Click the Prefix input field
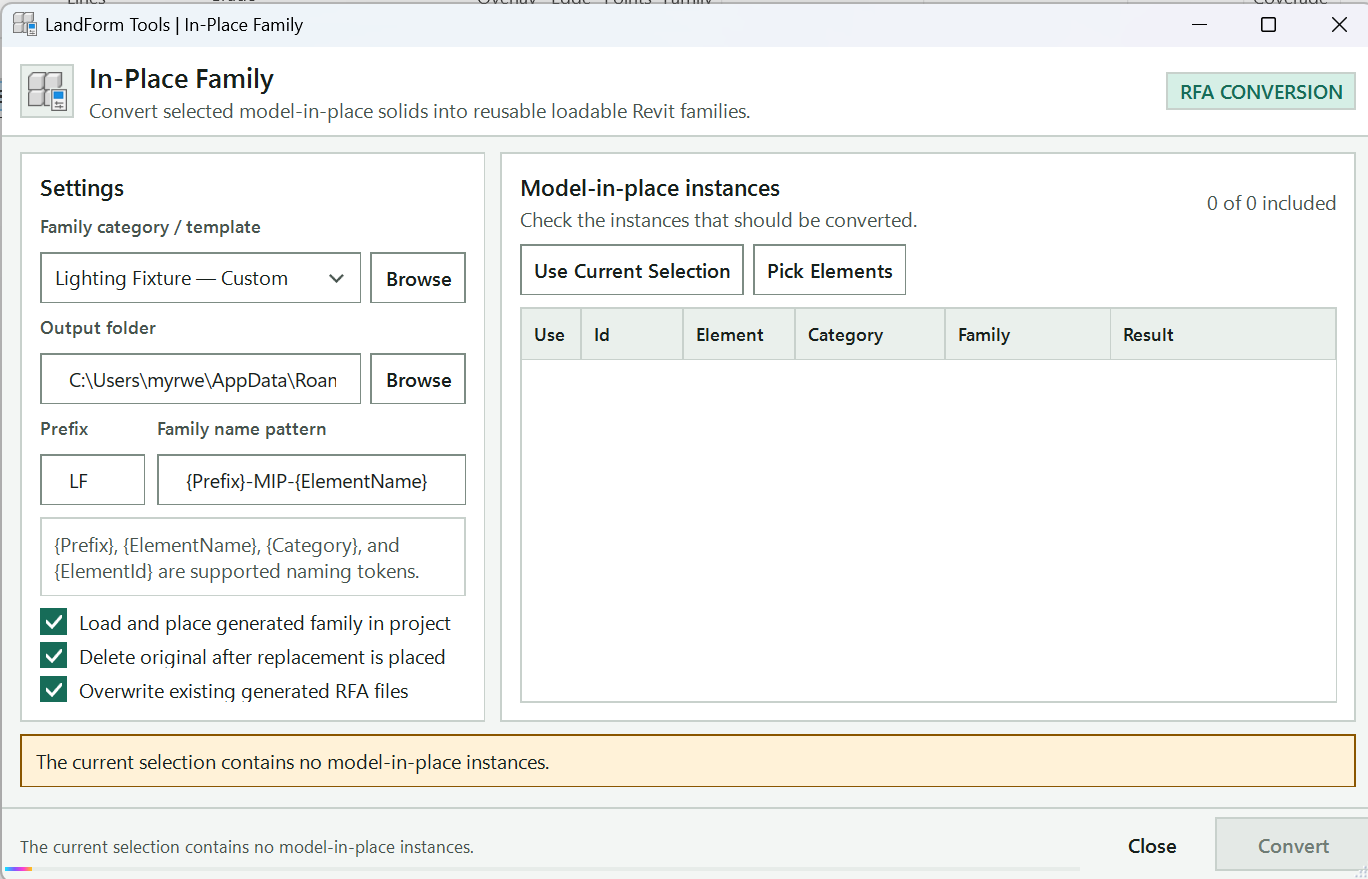This screenshot has width=1368, height=879. pyautogui.click(x=93, y=480)
